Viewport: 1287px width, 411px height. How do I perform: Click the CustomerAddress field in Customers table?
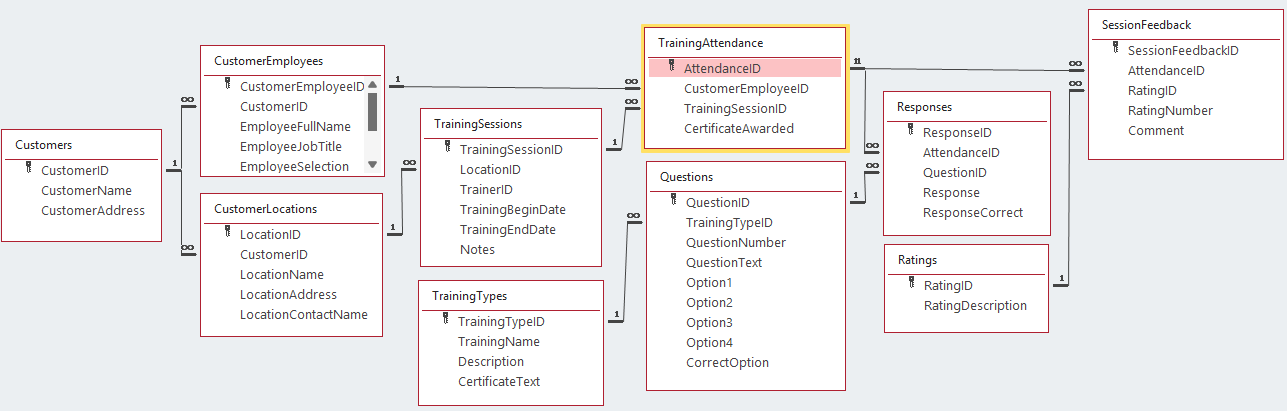(x=92, y=210)
